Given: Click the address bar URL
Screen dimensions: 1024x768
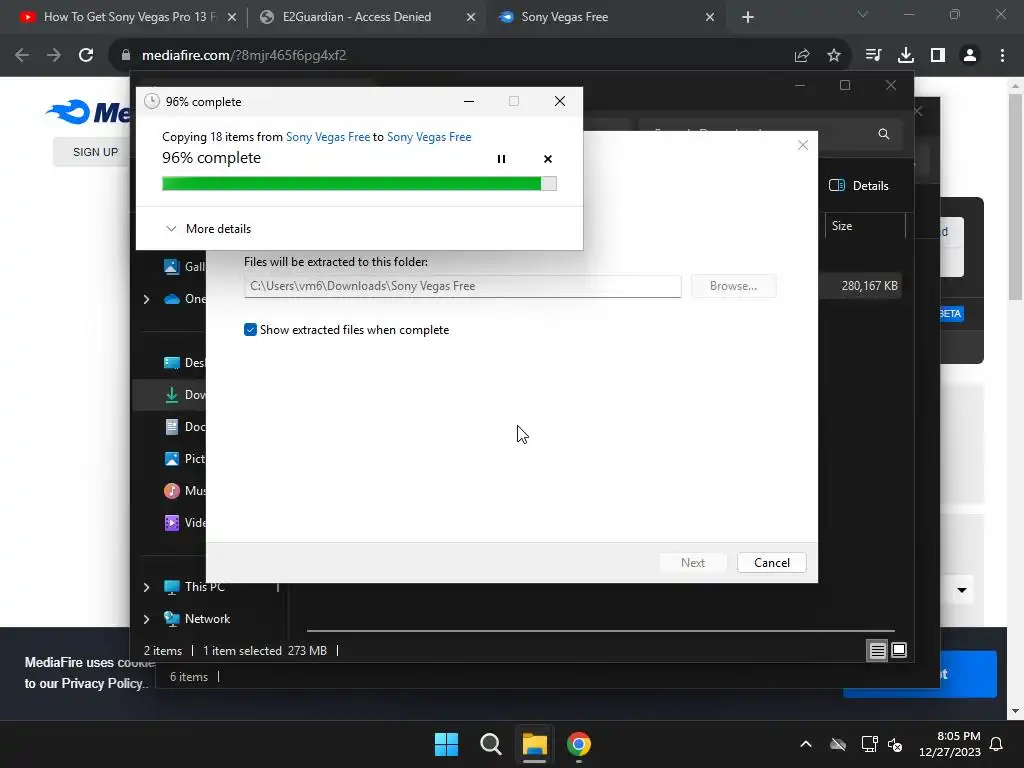Looking at the screenshot, I should 244,56.
